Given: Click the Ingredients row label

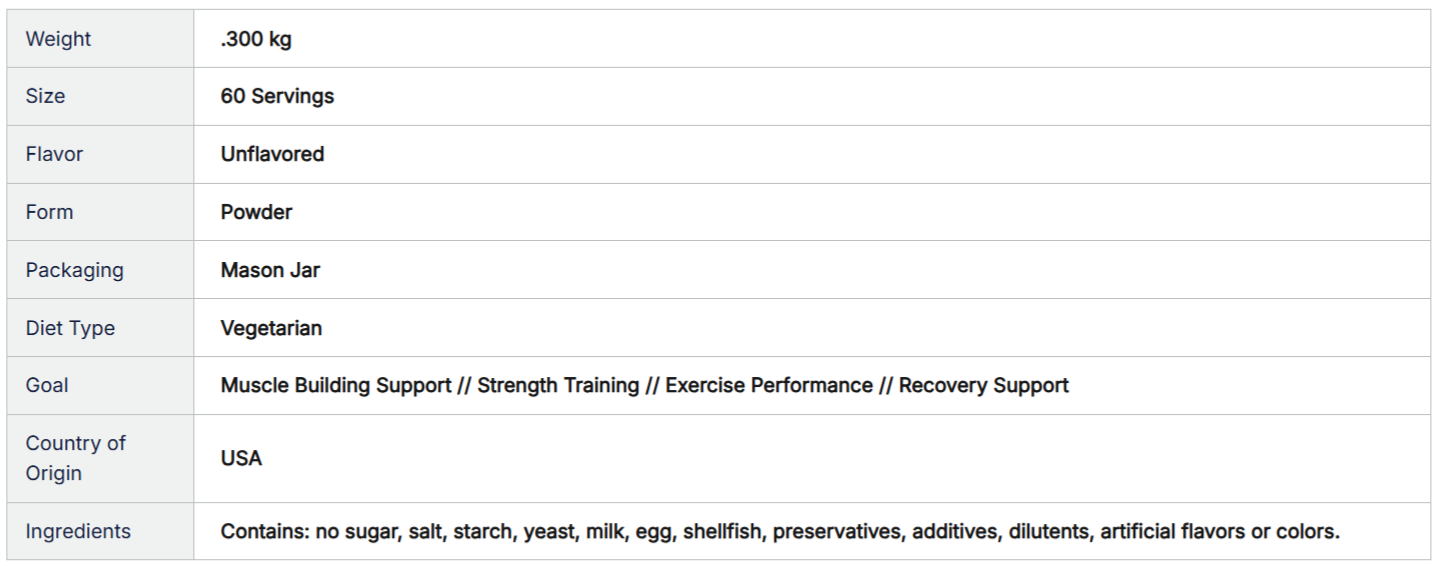Looking at the screenshot, I should pos(78,531).
